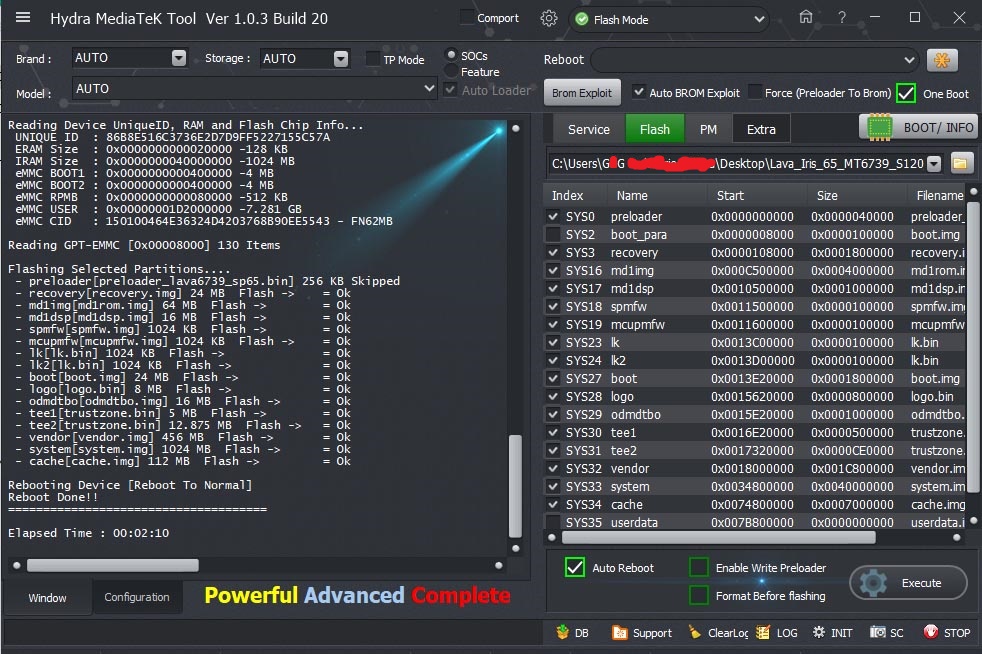This screenshot has width=982, height=654.
Task: Enable Format Before flashing checkbox
Action: 699,595
